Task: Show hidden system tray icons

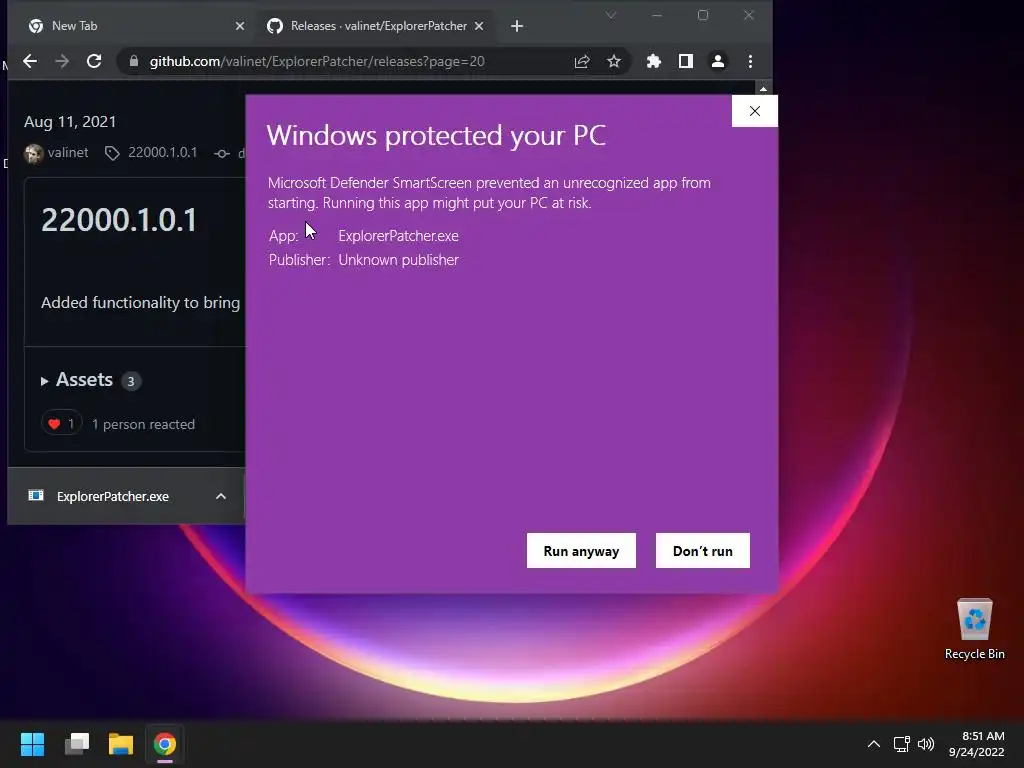Action: (x=874, y=744)
